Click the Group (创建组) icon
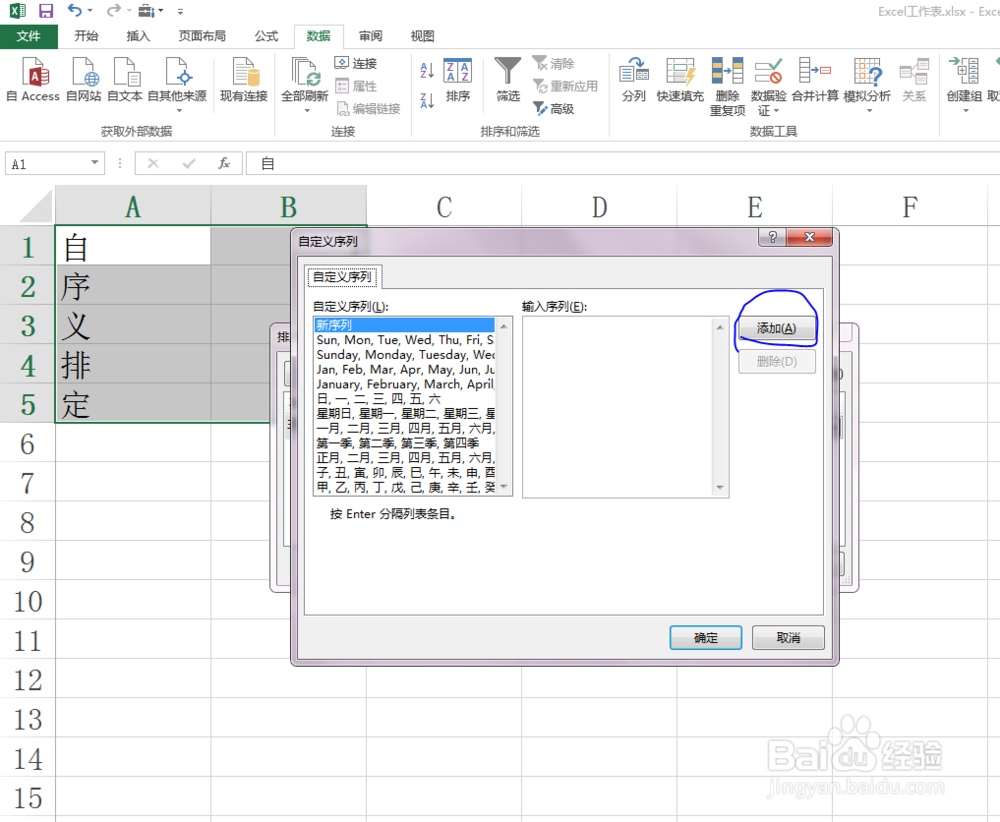The image size is (1000, 822). point(964,71)
